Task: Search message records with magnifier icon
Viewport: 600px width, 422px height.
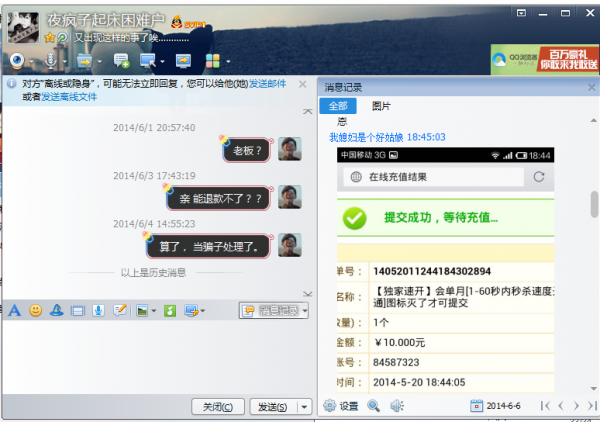Action: pos(373,406)
